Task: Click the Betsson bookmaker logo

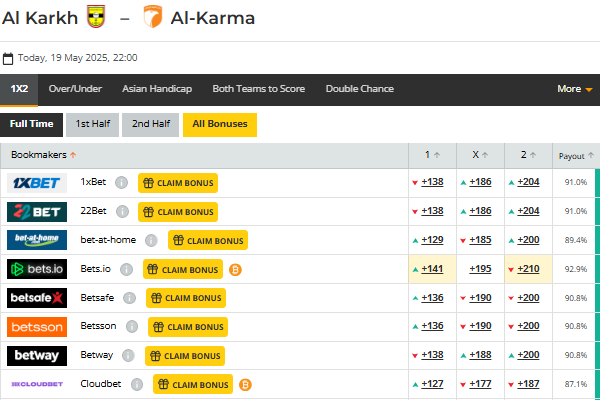Action: (37, 327)
